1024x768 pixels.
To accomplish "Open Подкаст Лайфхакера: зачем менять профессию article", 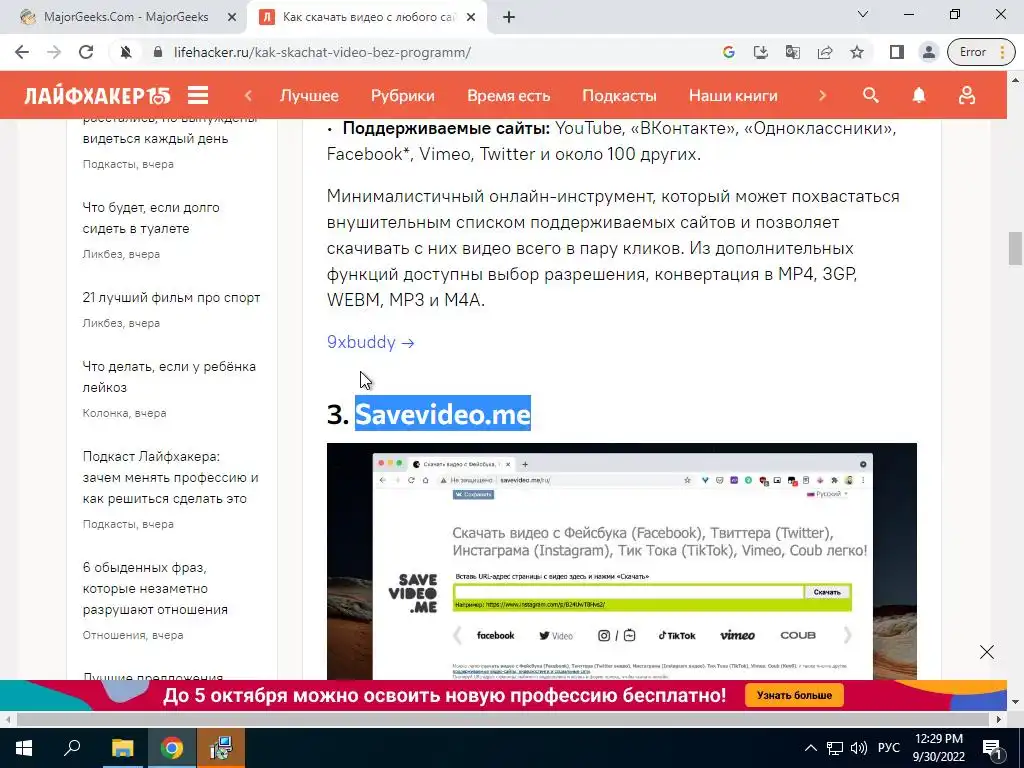I will click(x=170, y=477).
